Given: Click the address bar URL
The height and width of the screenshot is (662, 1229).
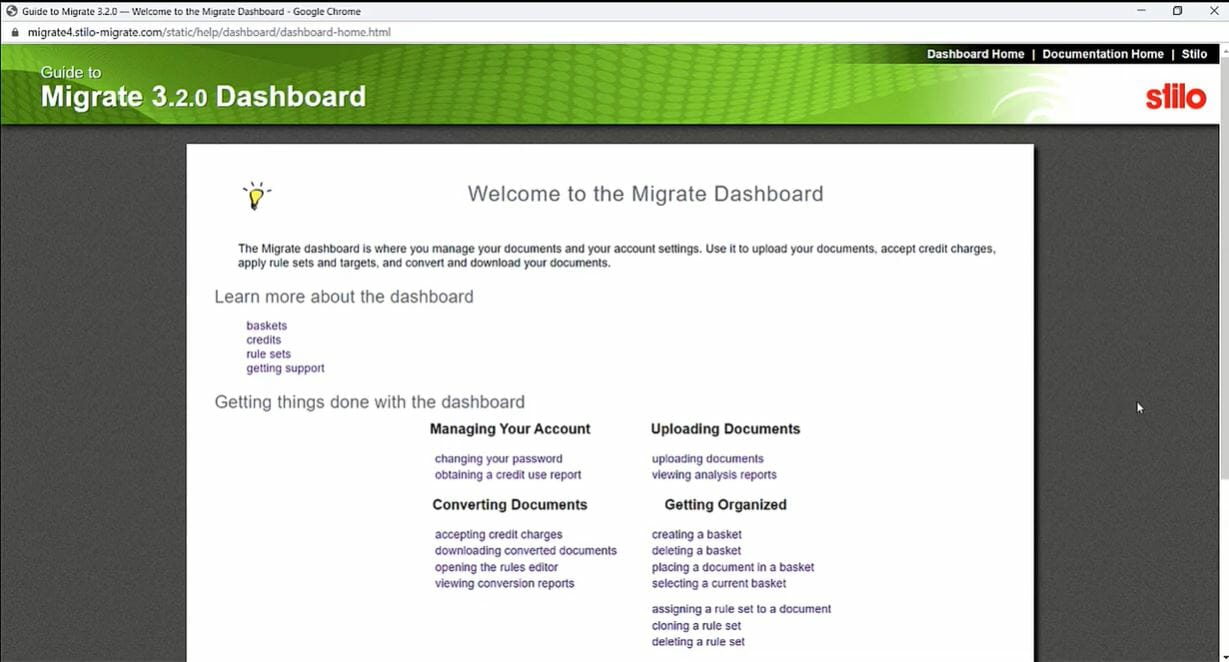Looking at the screenshot, I should [209, 32].
